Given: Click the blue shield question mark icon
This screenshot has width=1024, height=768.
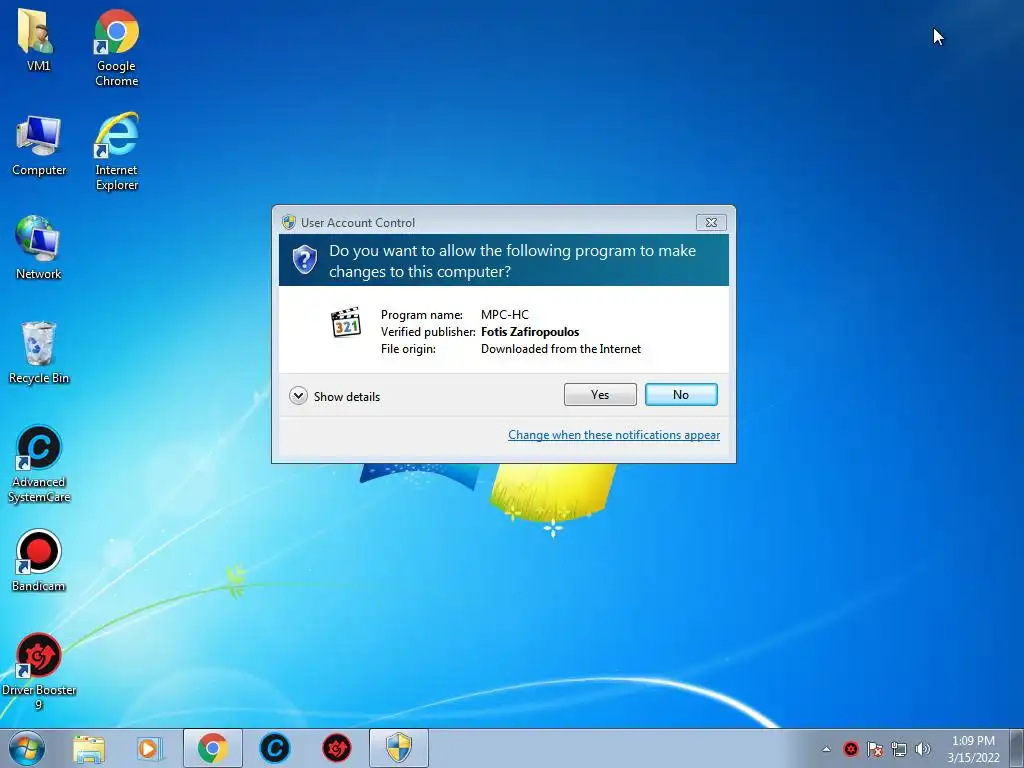Looking at the screenshot, I should (x=304, y=260).
